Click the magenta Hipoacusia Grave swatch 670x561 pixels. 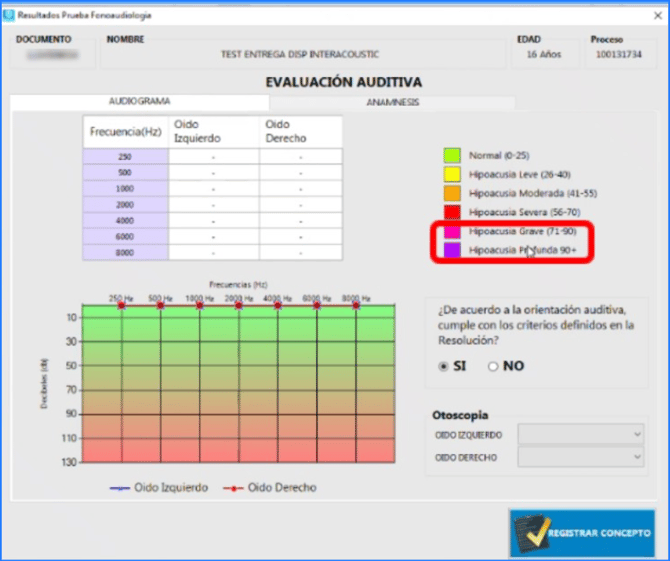(x=452, y=232)
